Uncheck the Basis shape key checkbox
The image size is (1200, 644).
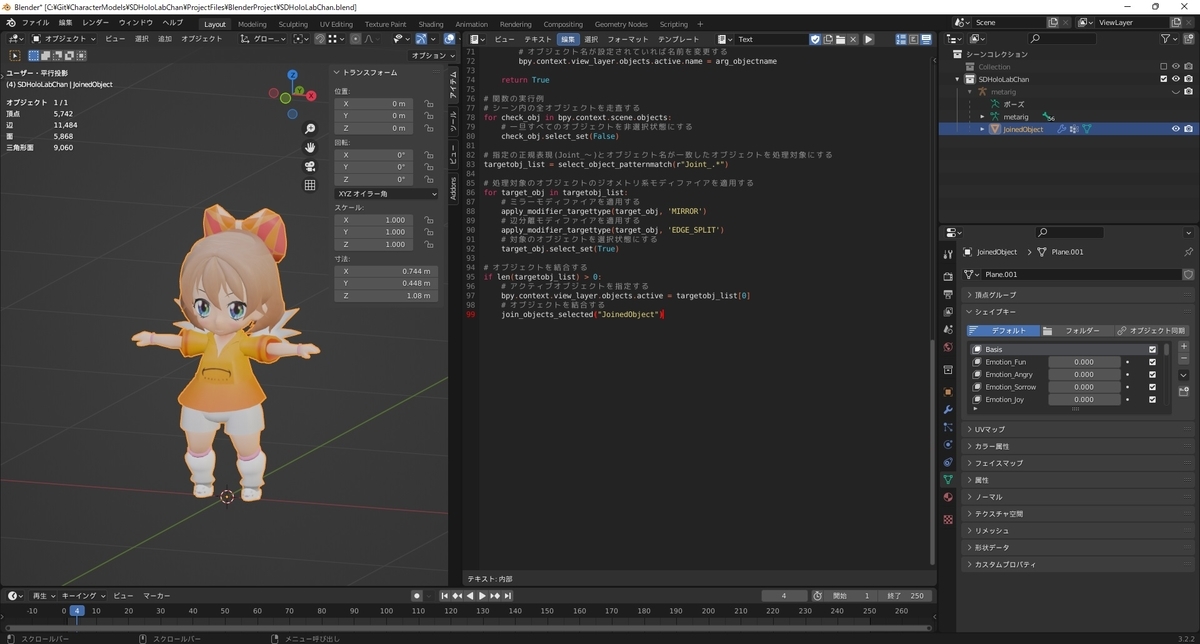[1153, 349]
